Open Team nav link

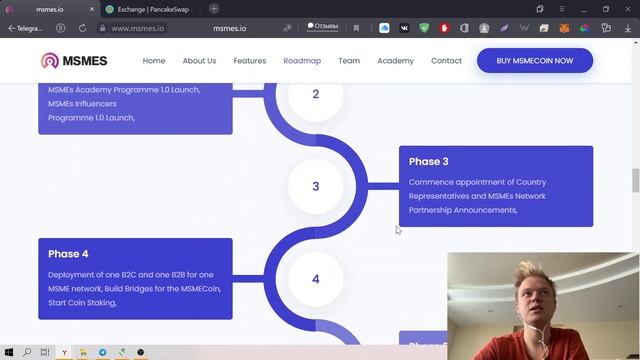349,61
